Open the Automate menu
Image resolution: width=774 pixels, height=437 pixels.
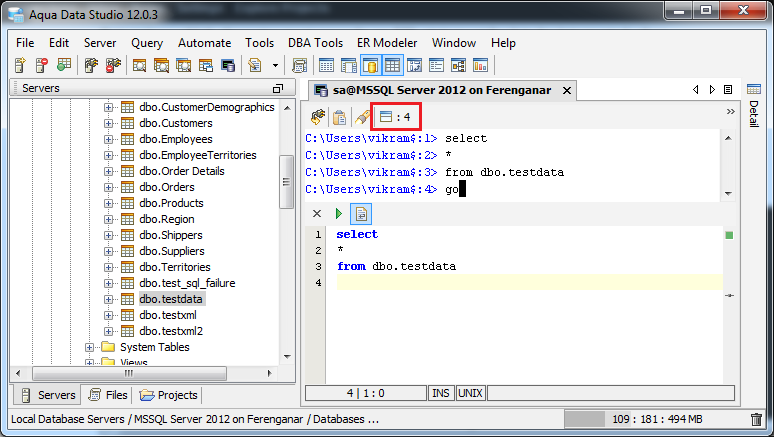pyautogui.click(x=204, y=43)
